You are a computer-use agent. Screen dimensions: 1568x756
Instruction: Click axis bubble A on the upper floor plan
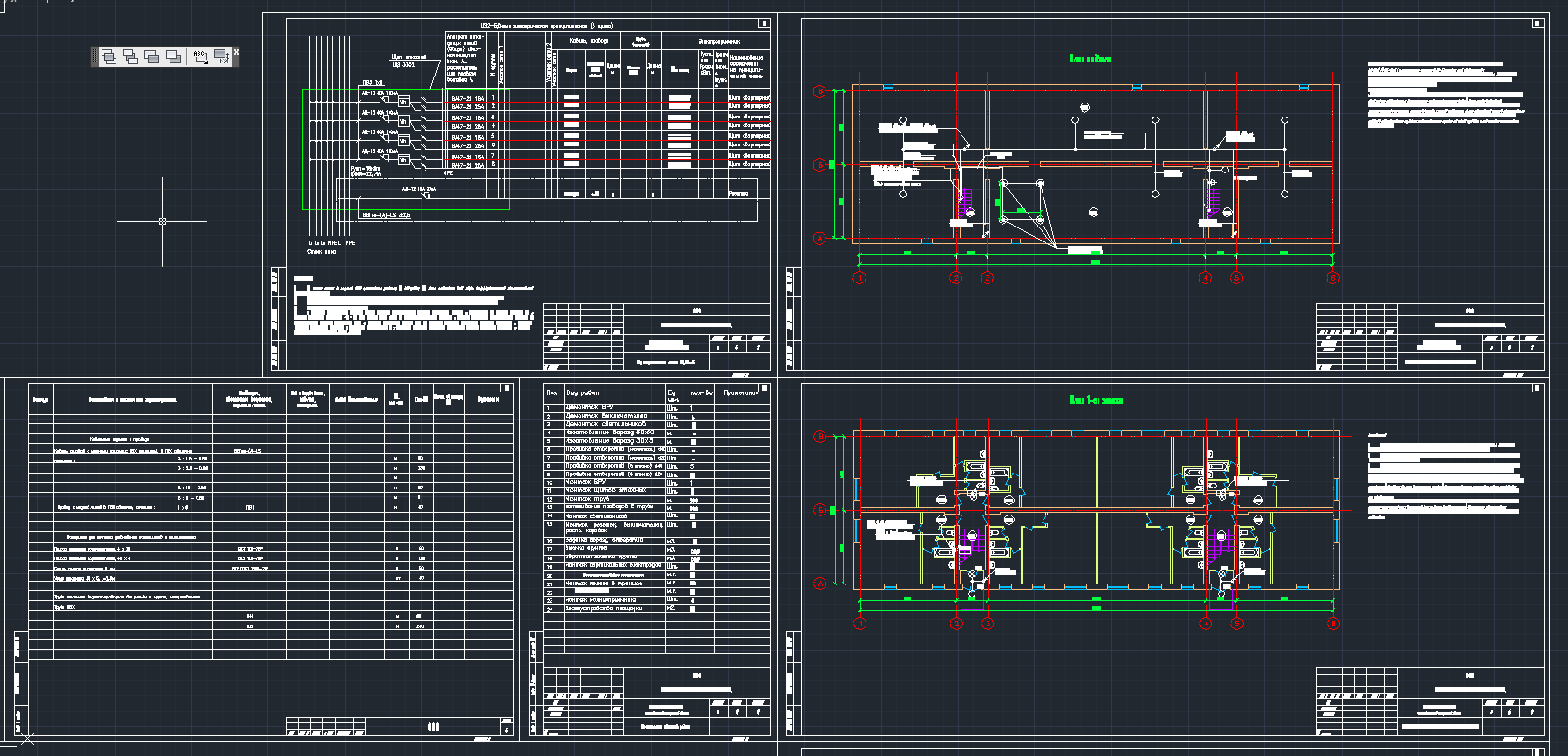point(820,239)
